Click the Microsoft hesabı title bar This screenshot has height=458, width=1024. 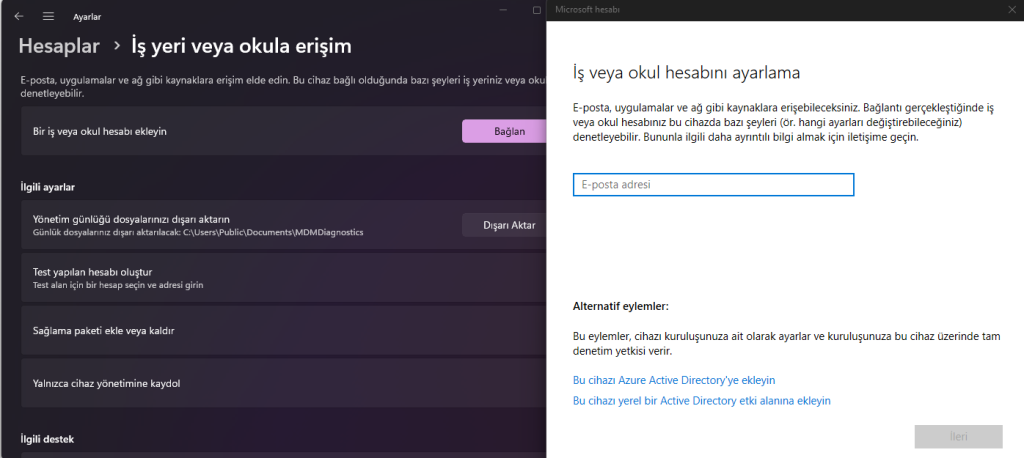750,9
